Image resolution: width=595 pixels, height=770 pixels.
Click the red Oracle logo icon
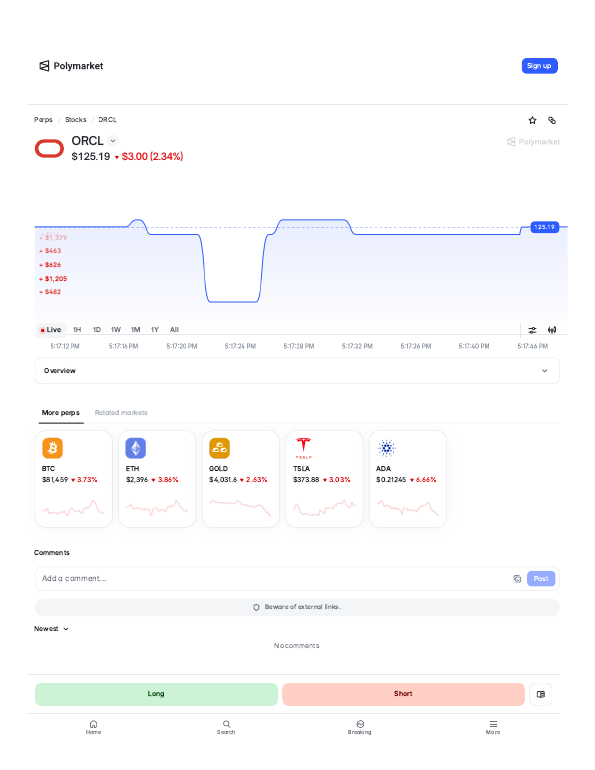pyautogui.click(x=49, y=149)
